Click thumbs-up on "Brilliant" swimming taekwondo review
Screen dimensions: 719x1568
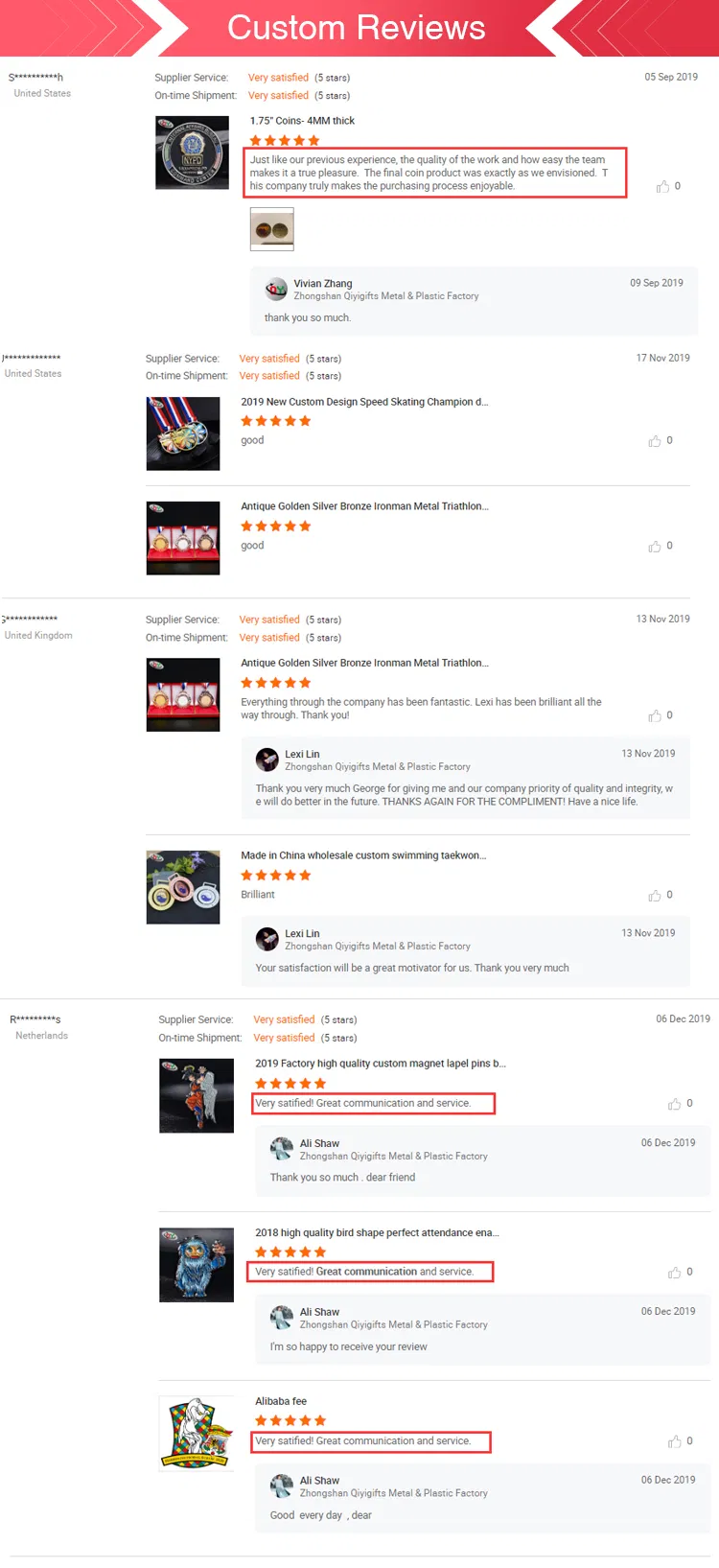tap(655, 896)
